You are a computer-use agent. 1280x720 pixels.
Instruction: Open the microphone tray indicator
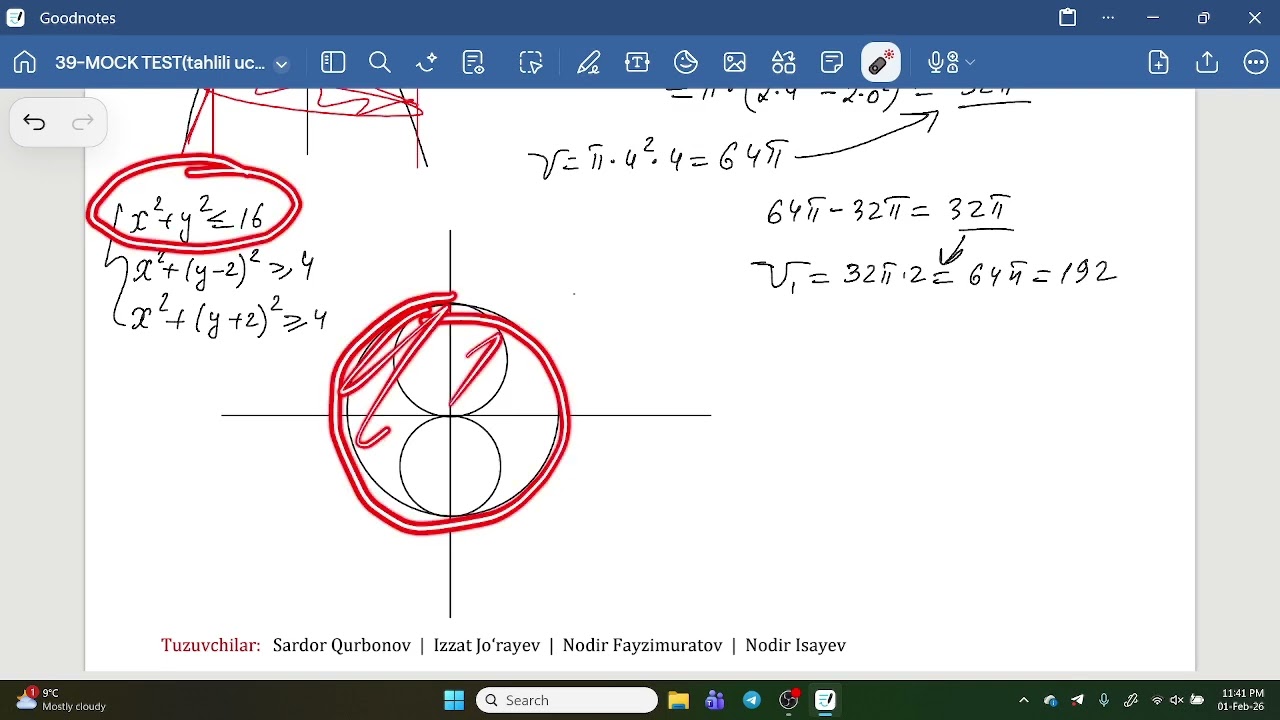click(1104, 700)
